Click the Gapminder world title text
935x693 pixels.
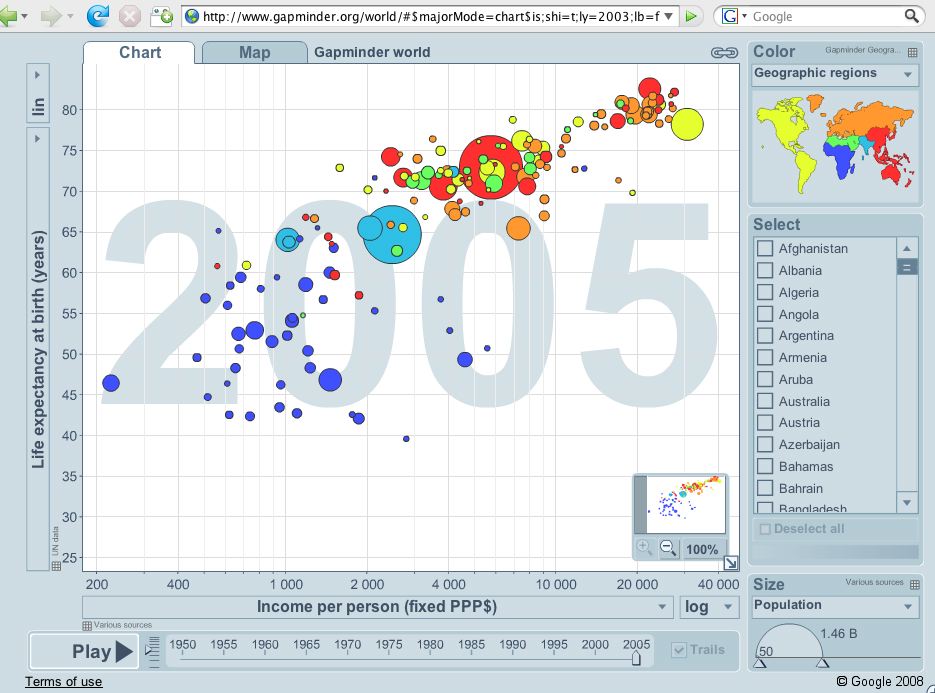pos(372,52)
